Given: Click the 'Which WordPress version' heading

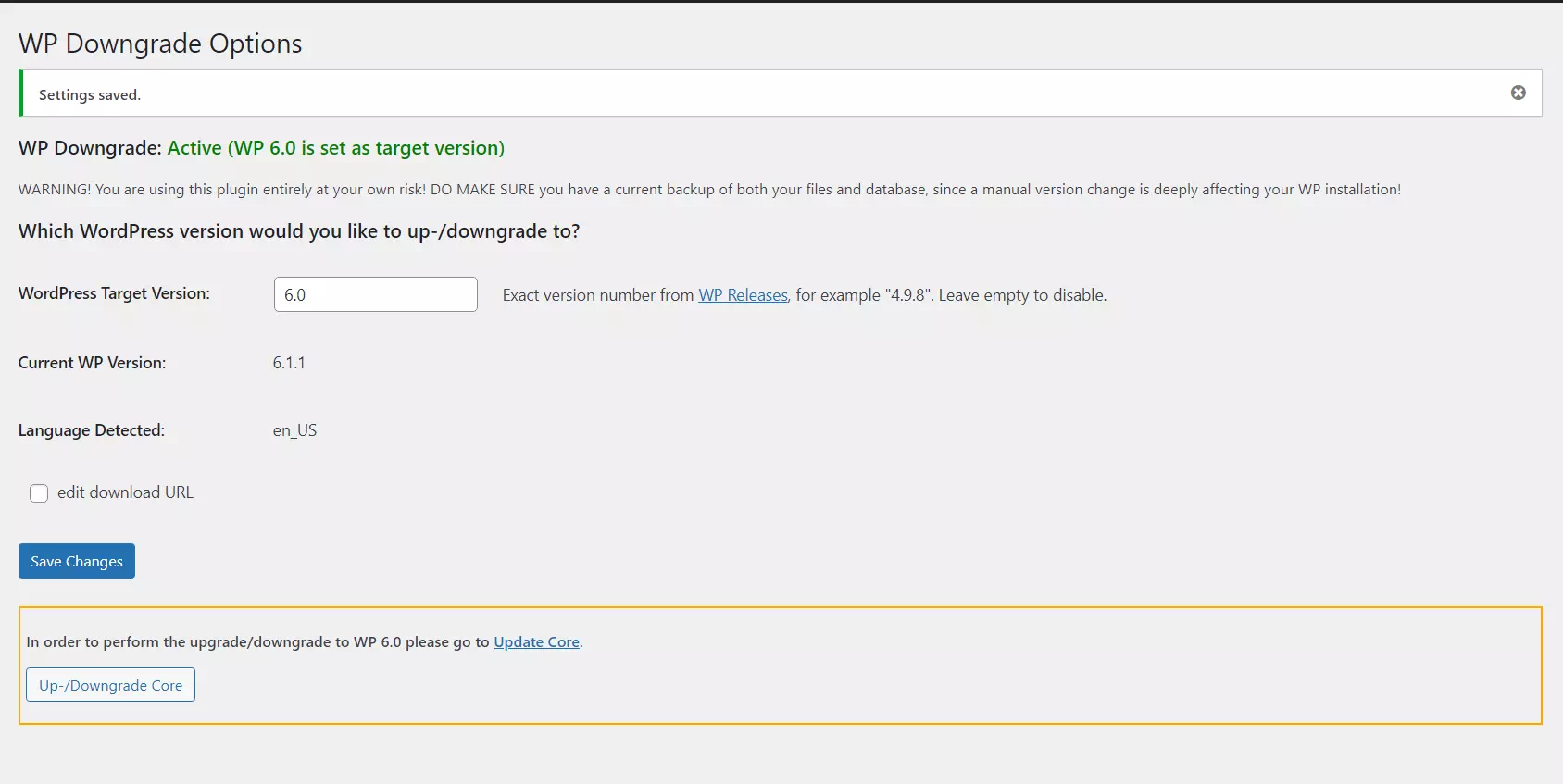Looking at the screenshot, I should (299, 231).
